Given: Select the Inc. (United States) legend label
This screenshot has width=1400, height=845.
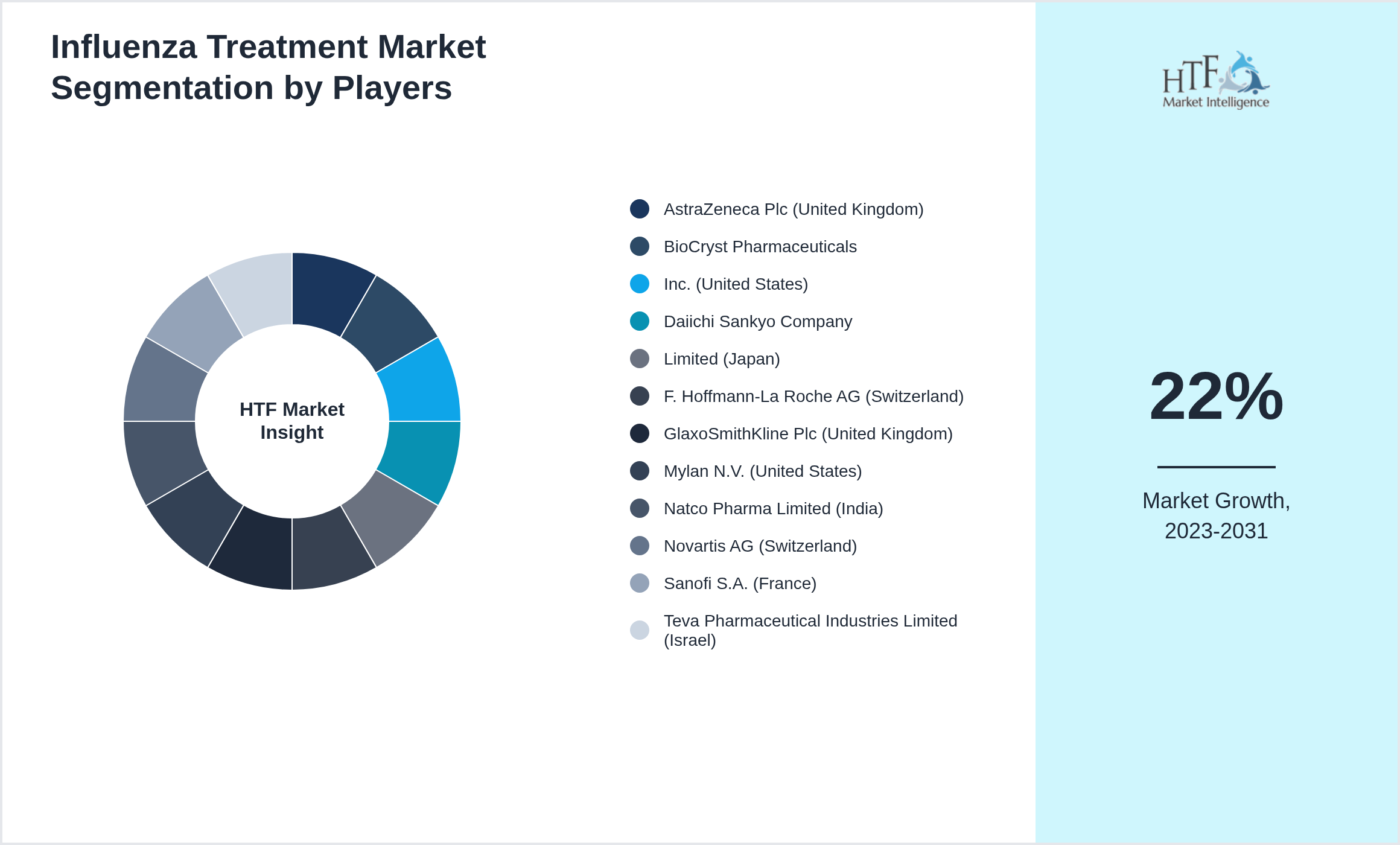Looking at the screenshot, I should click(x=736, y=284).
